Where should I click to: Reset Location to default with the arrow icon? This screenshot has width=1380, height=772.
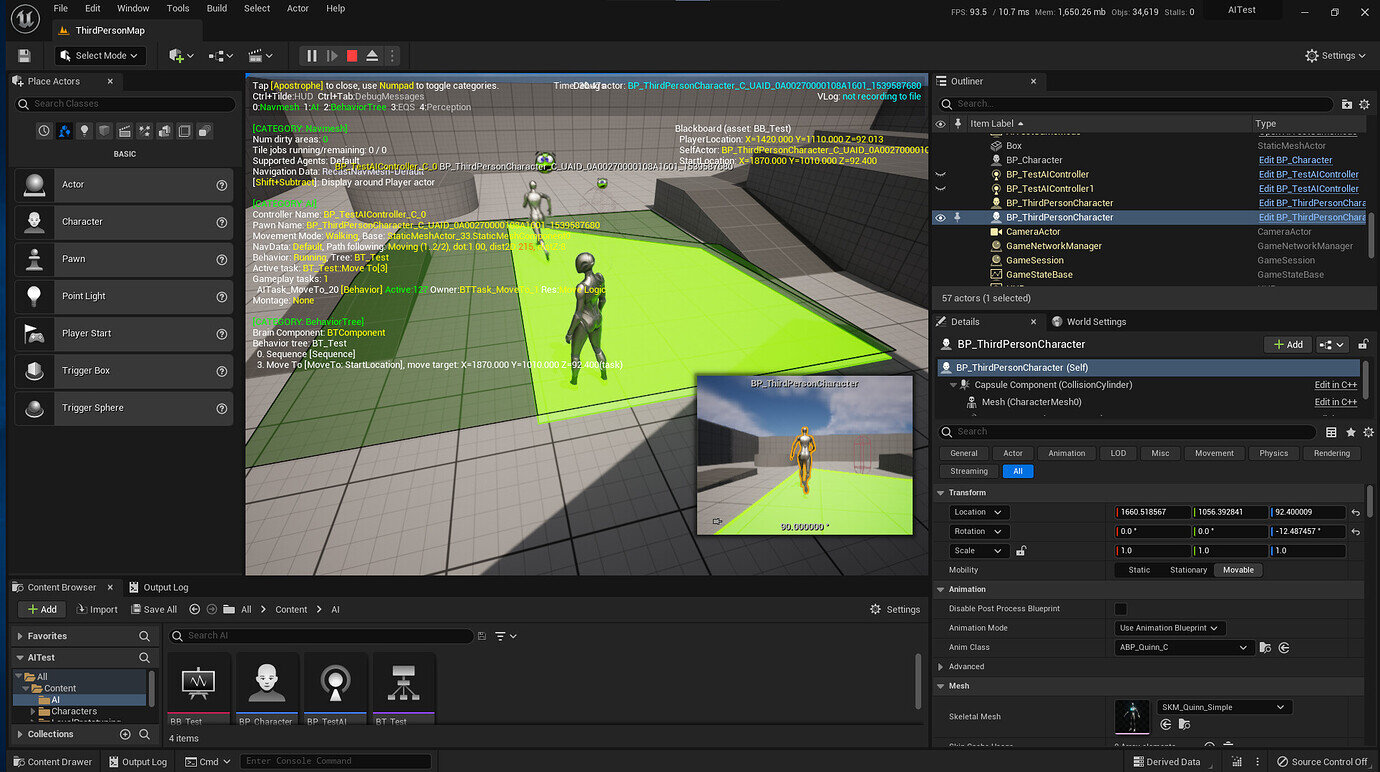[x=1355, y=512]
